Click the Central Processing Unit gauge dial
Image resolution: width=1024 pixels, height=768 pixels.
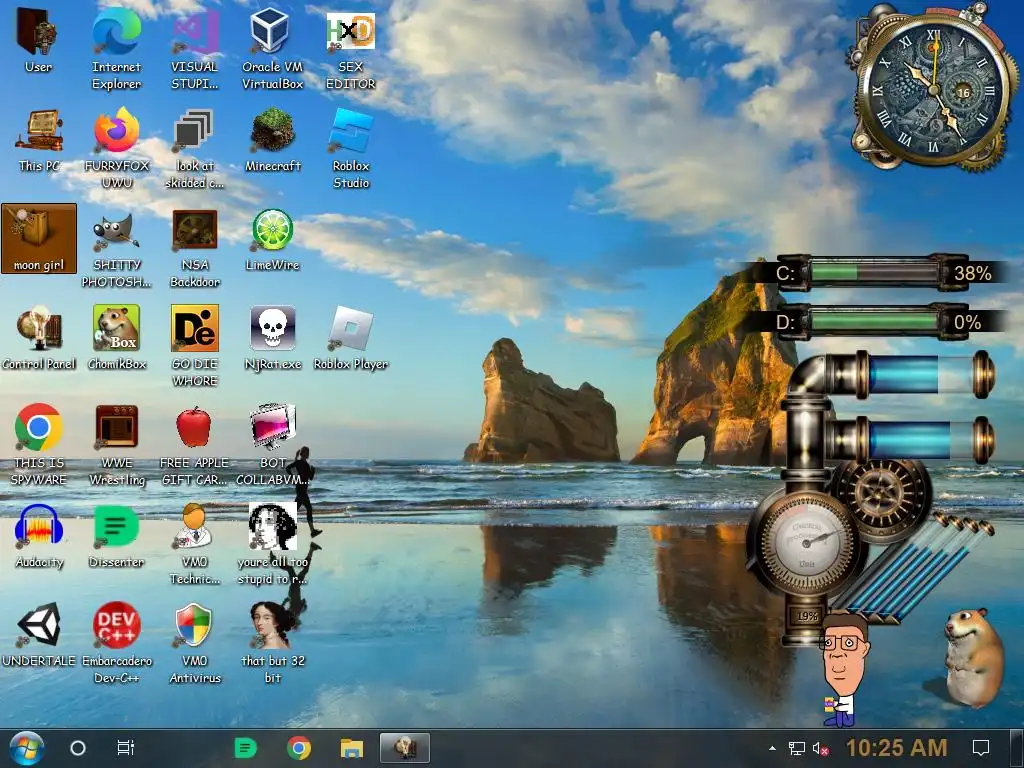click(x=807, y=541)
